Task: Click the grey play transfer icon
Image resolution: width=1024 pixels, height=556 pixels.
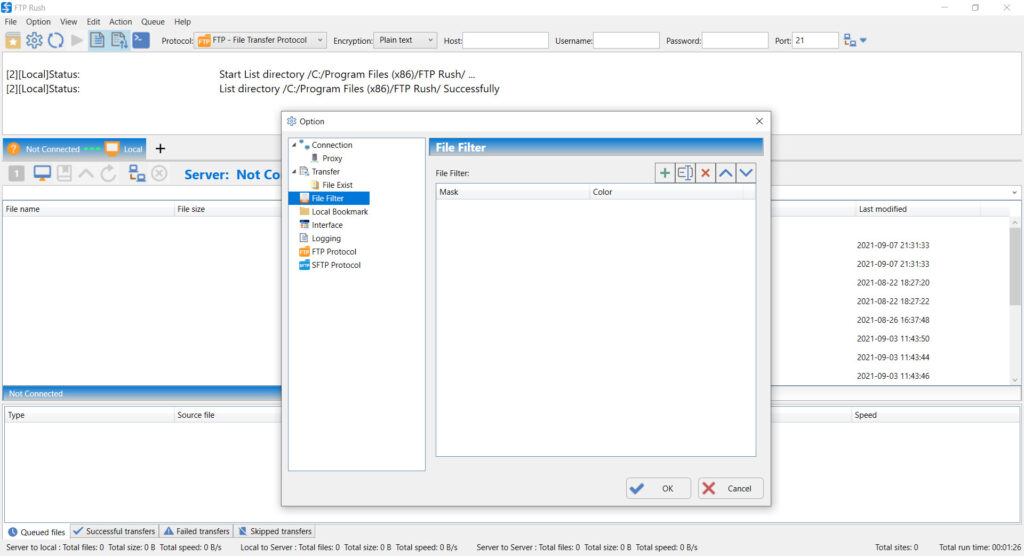Action: click(x=76, y=41)
